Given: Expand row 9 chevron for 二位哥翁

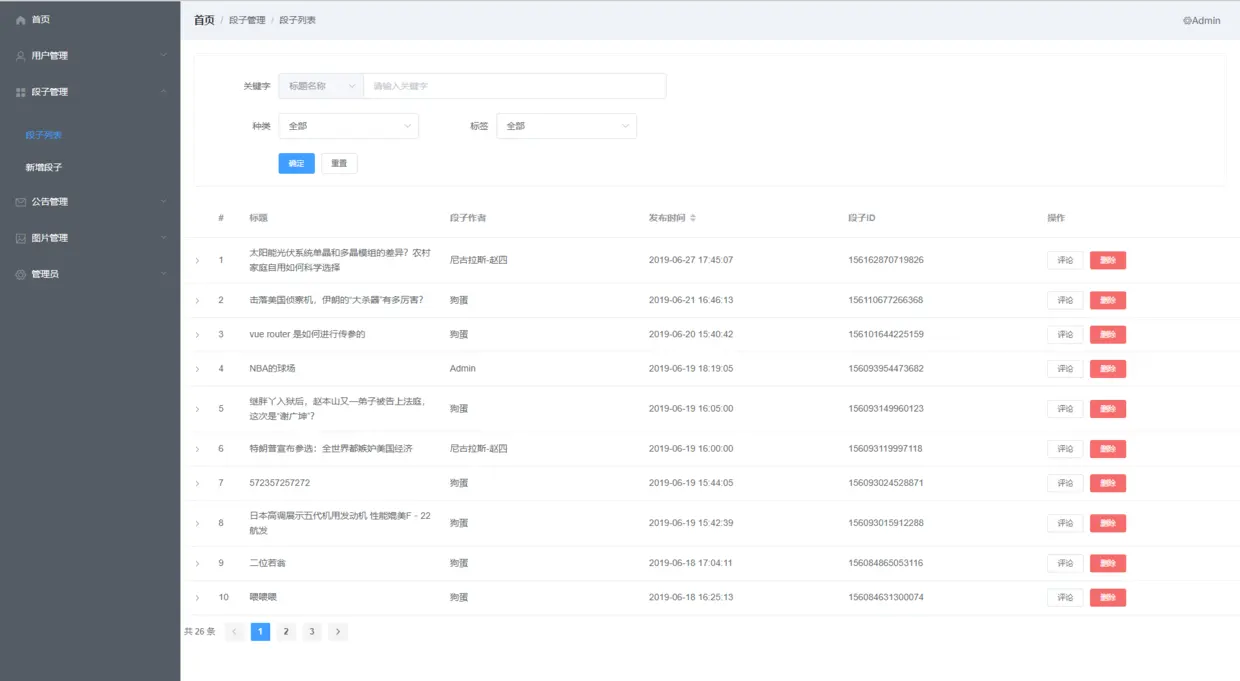Looking at the screenshot, I should [197, 564].
